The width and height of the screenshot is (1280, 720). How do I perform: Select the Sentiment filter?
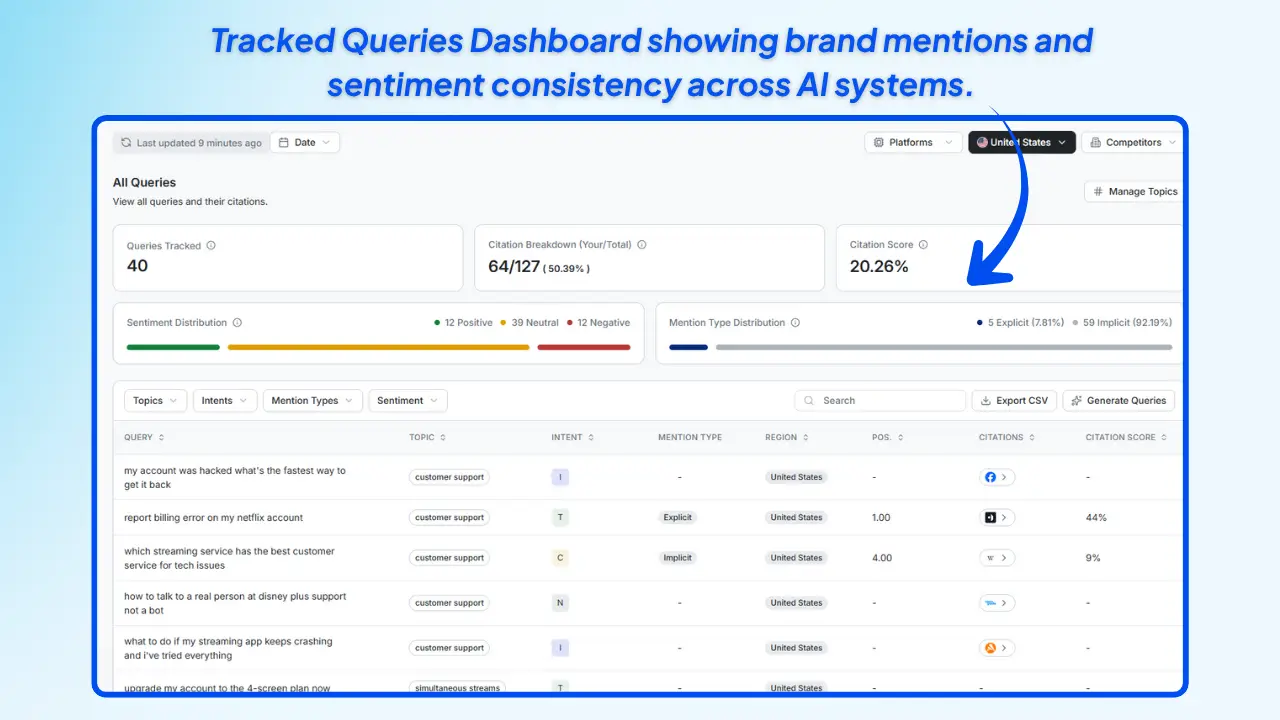(x=407, y=400)
